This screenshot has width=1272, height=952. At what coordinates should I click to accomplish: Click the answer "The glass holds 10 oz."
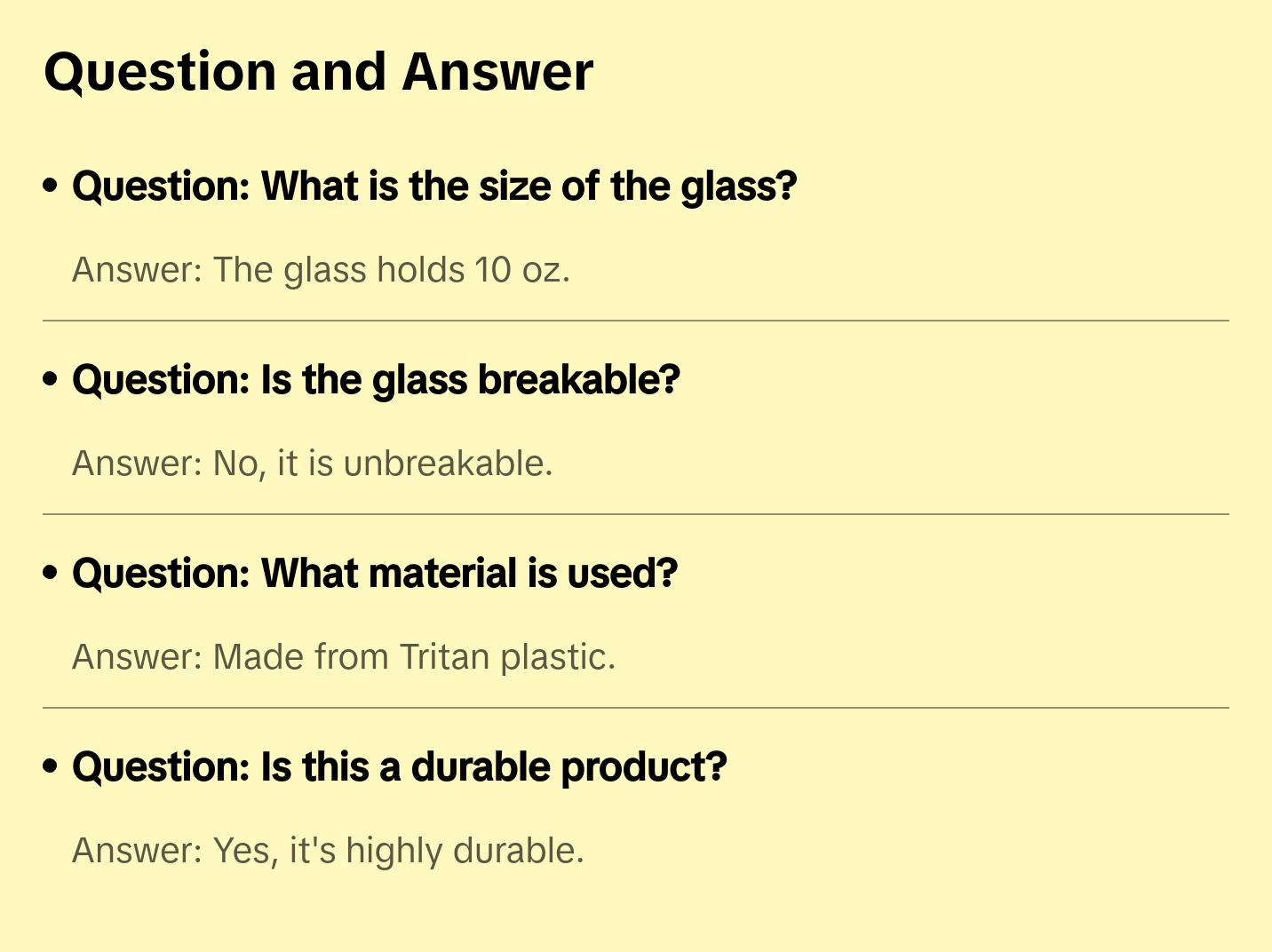pyautogui.click(x=321, y=270)
